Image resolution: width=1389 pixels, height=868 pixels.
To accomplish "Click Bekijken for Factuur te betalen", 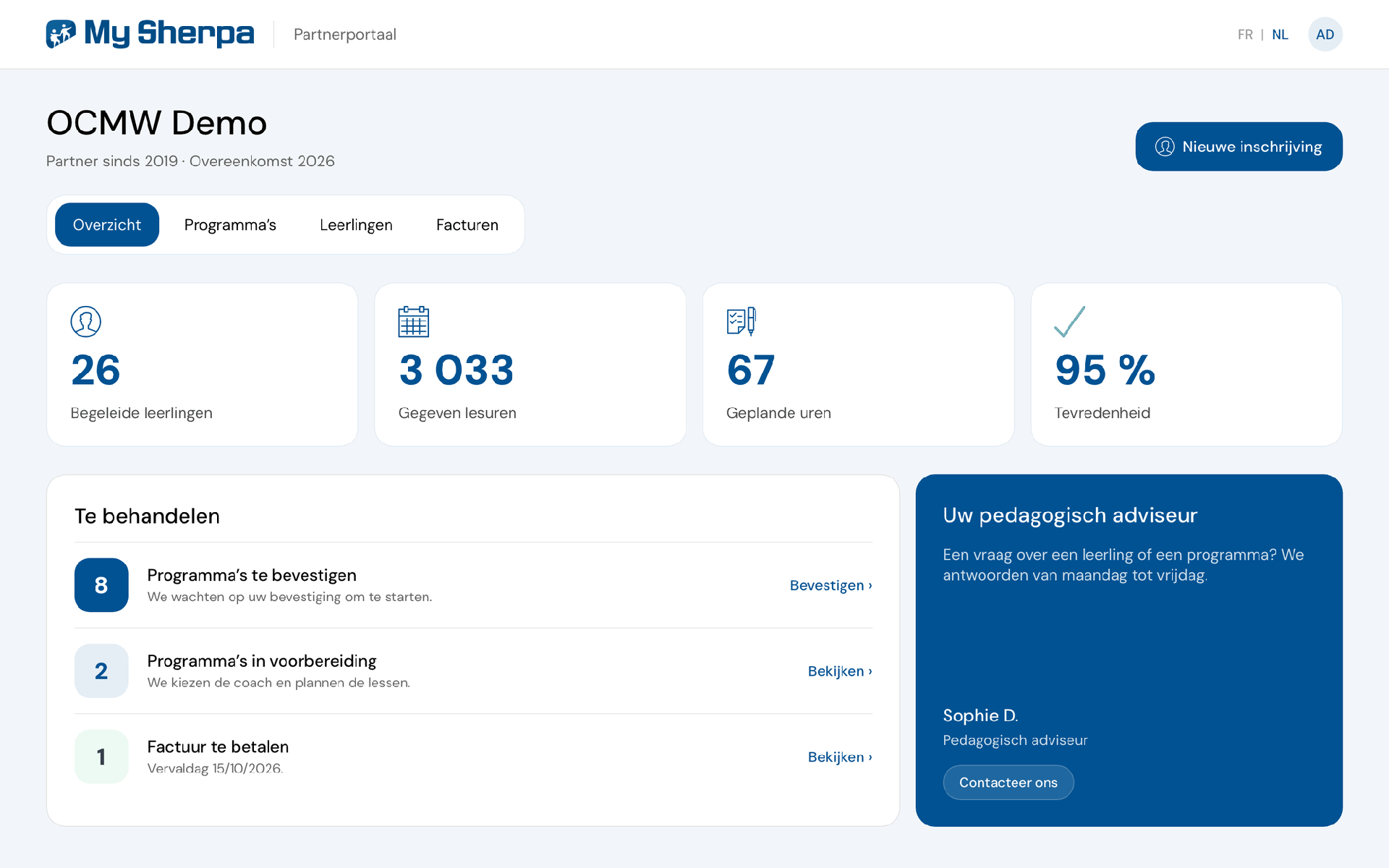I will pos(840,757).
